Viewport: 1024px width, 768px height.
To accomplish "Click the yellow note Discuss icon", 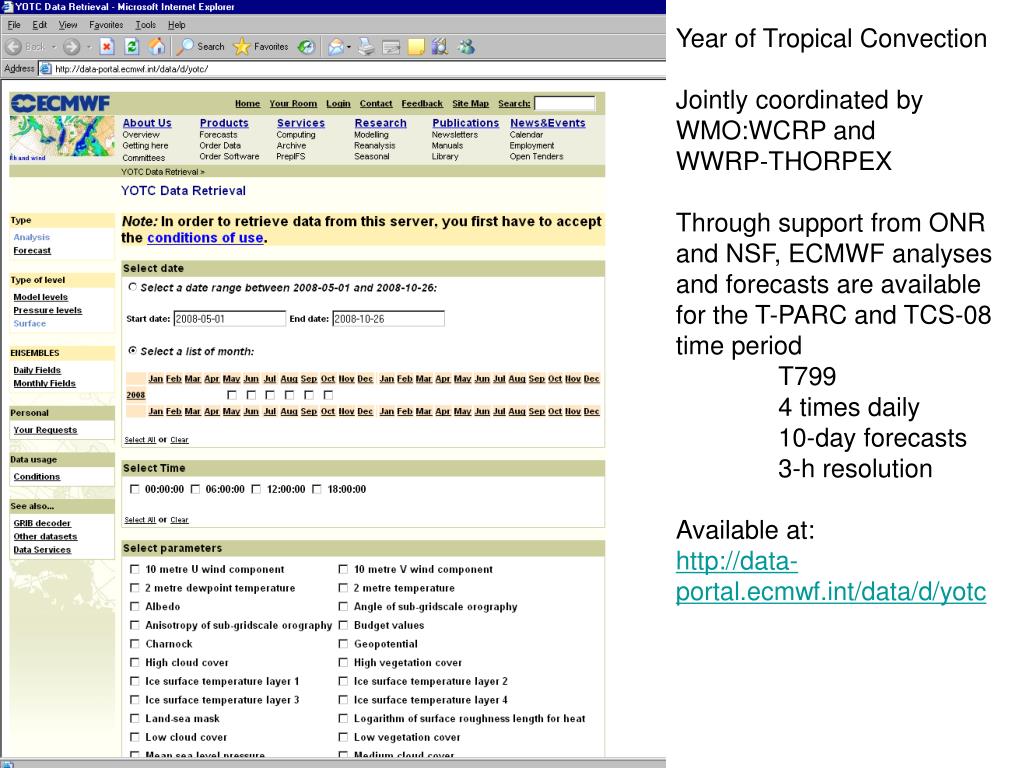I will tap(416, 47).
